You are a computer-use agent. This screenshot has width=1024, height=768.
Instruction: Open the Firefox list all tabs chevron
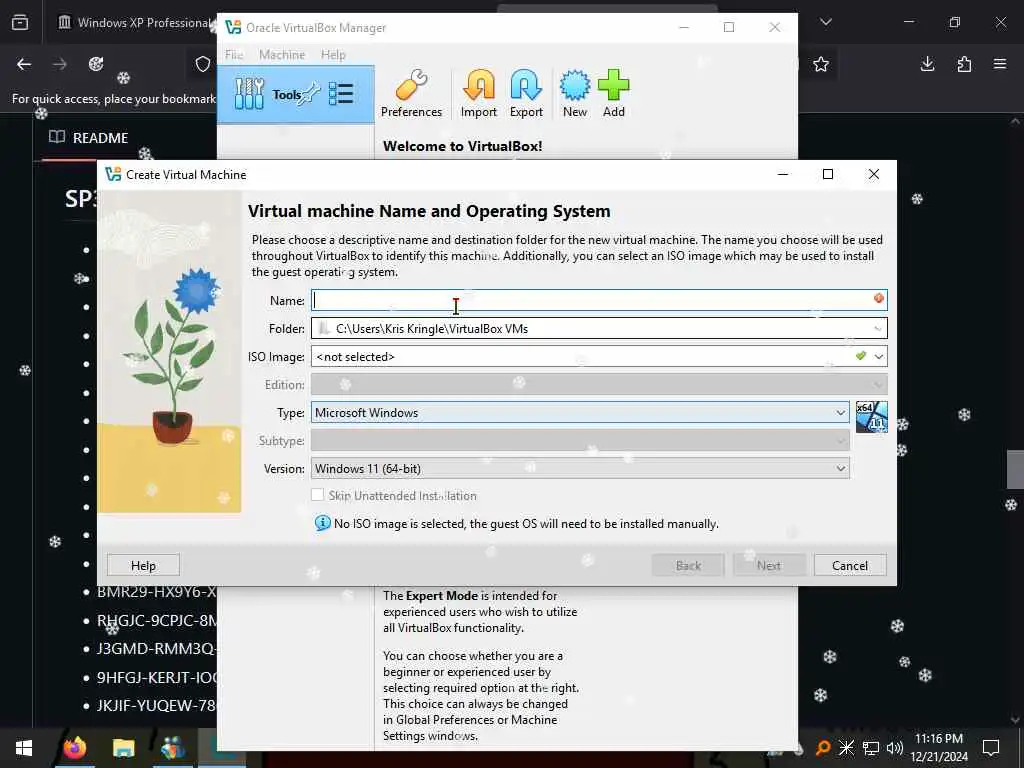click(826, 22)
